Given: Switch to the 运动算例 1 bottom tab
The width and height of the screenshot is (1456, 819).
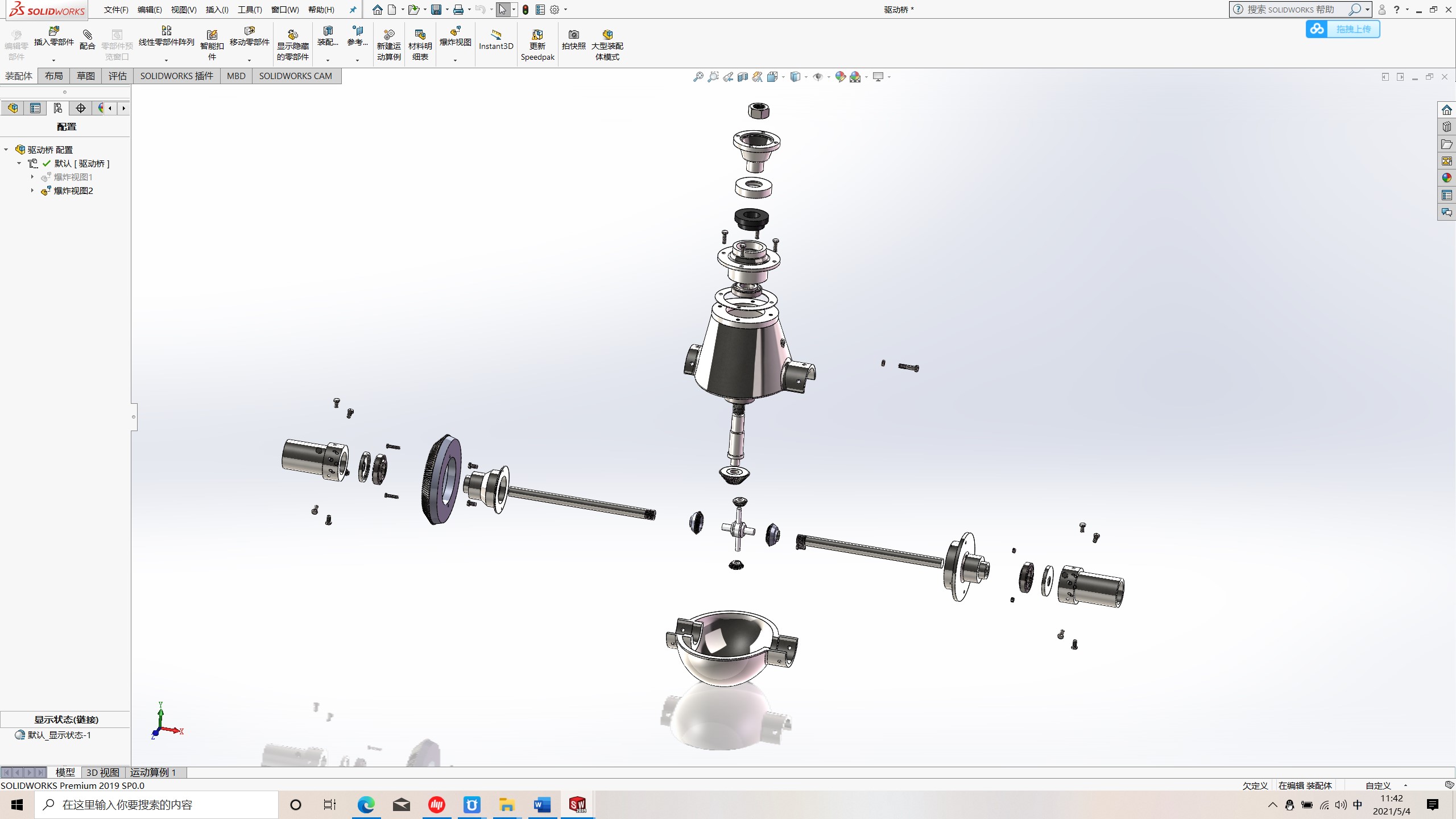Looking at the screenshot, I should [x=153, y=772].
